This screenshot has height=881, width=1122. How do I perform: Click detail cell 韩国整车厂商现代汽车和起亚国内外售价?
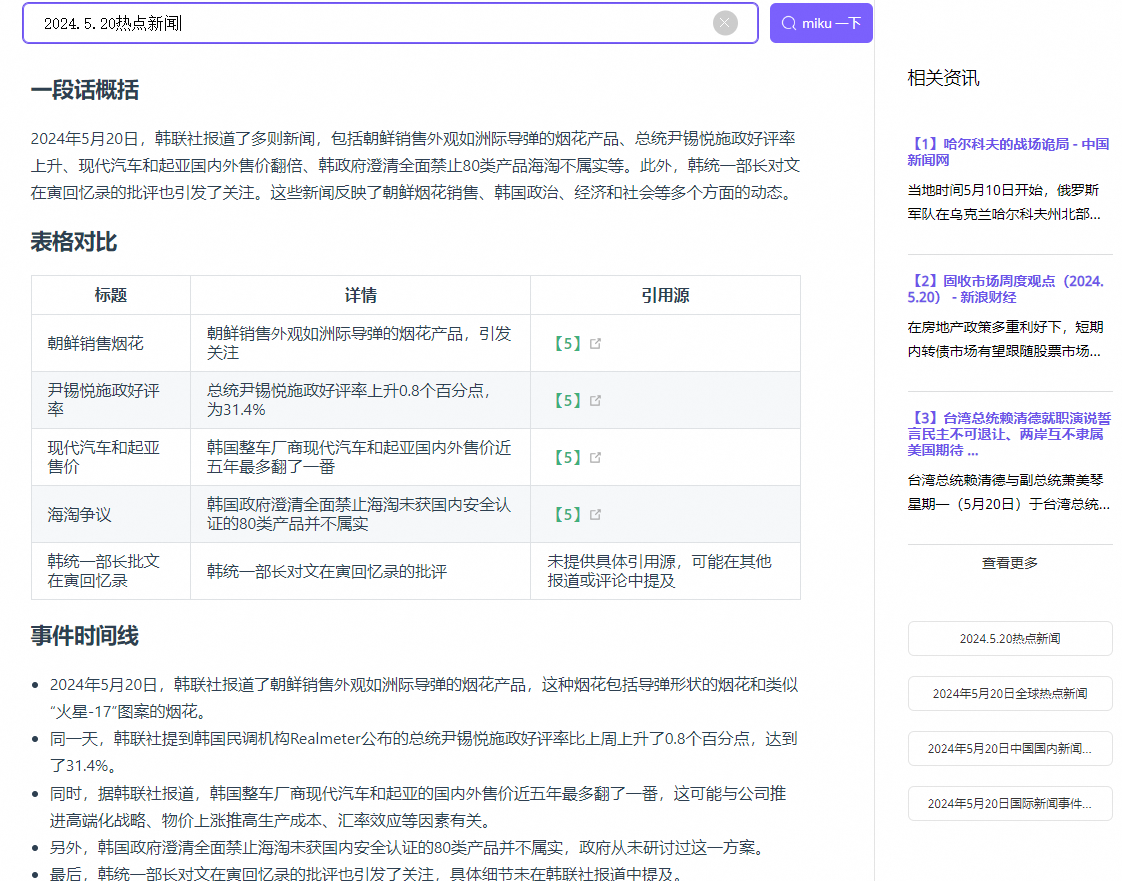(360, 457)
